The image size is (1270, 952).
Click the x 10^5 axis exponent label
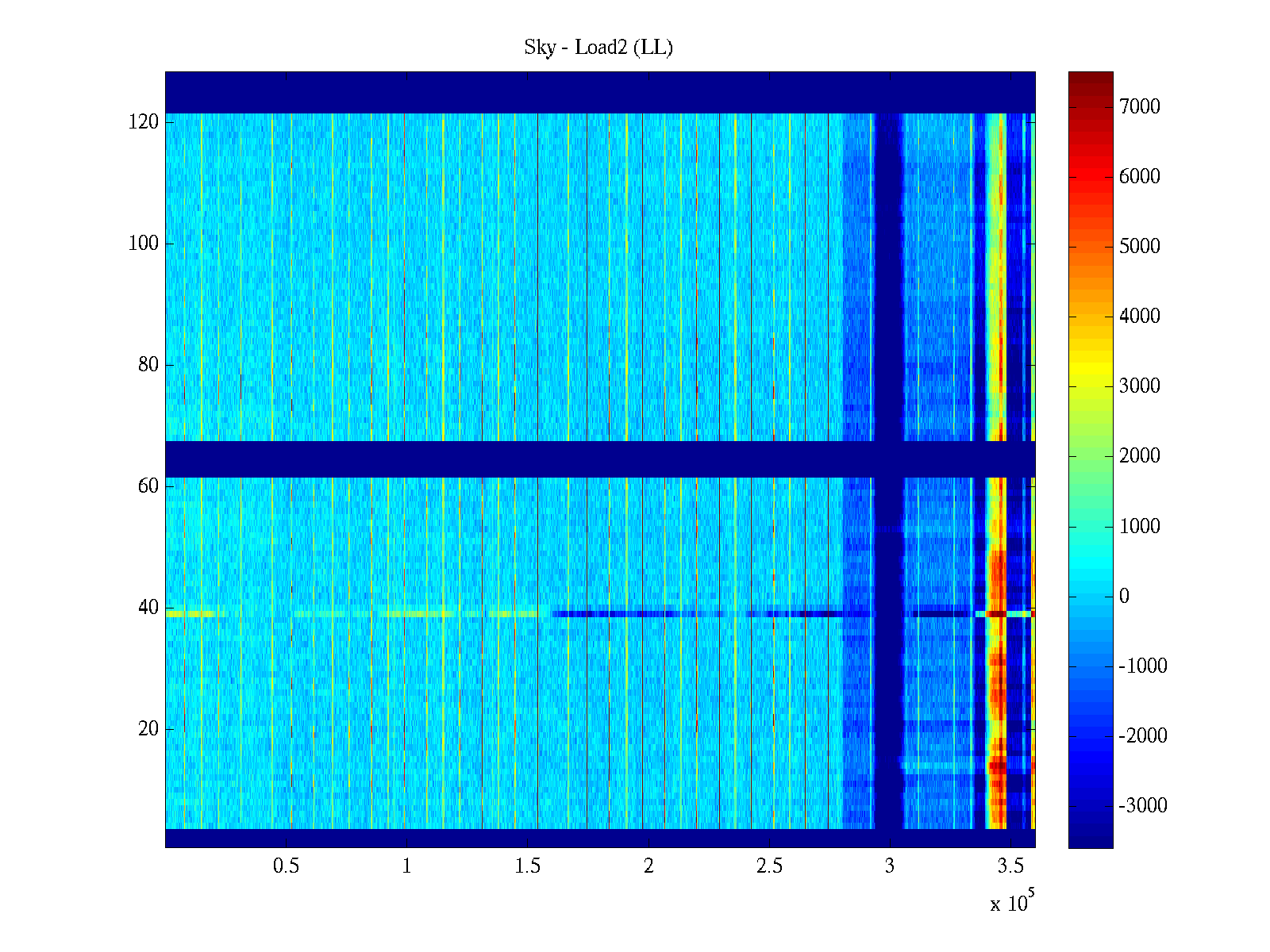tap(1012, 903)
